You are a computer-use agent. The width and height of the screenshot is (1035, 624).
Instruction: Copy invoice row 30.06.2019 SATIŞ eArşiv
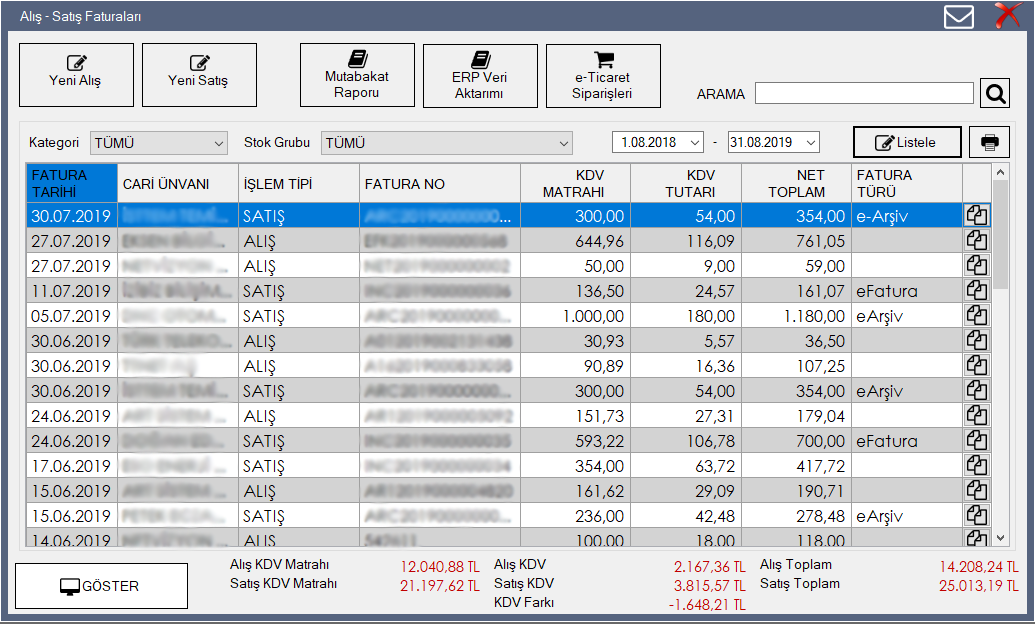pos(977,391)
